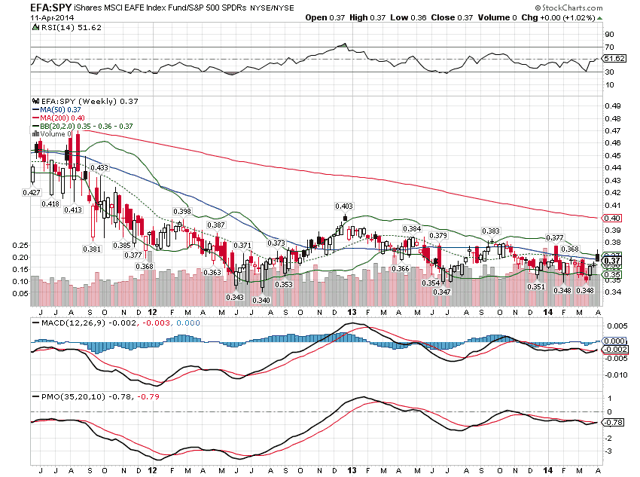Click the Low 0.36 quote value
Screen dimensions: 640x477
(x=408, y=18)
